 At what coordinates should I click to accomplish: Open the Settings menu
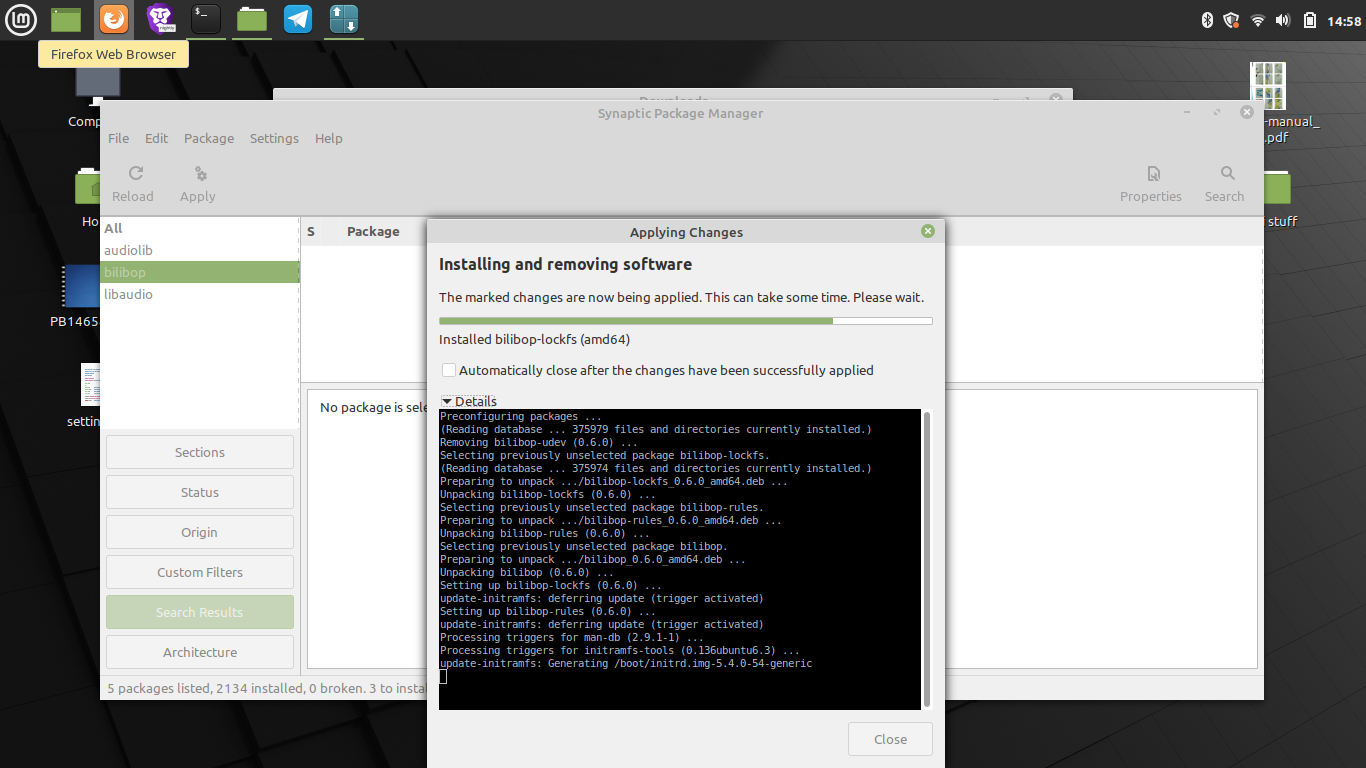coord(274,138)
